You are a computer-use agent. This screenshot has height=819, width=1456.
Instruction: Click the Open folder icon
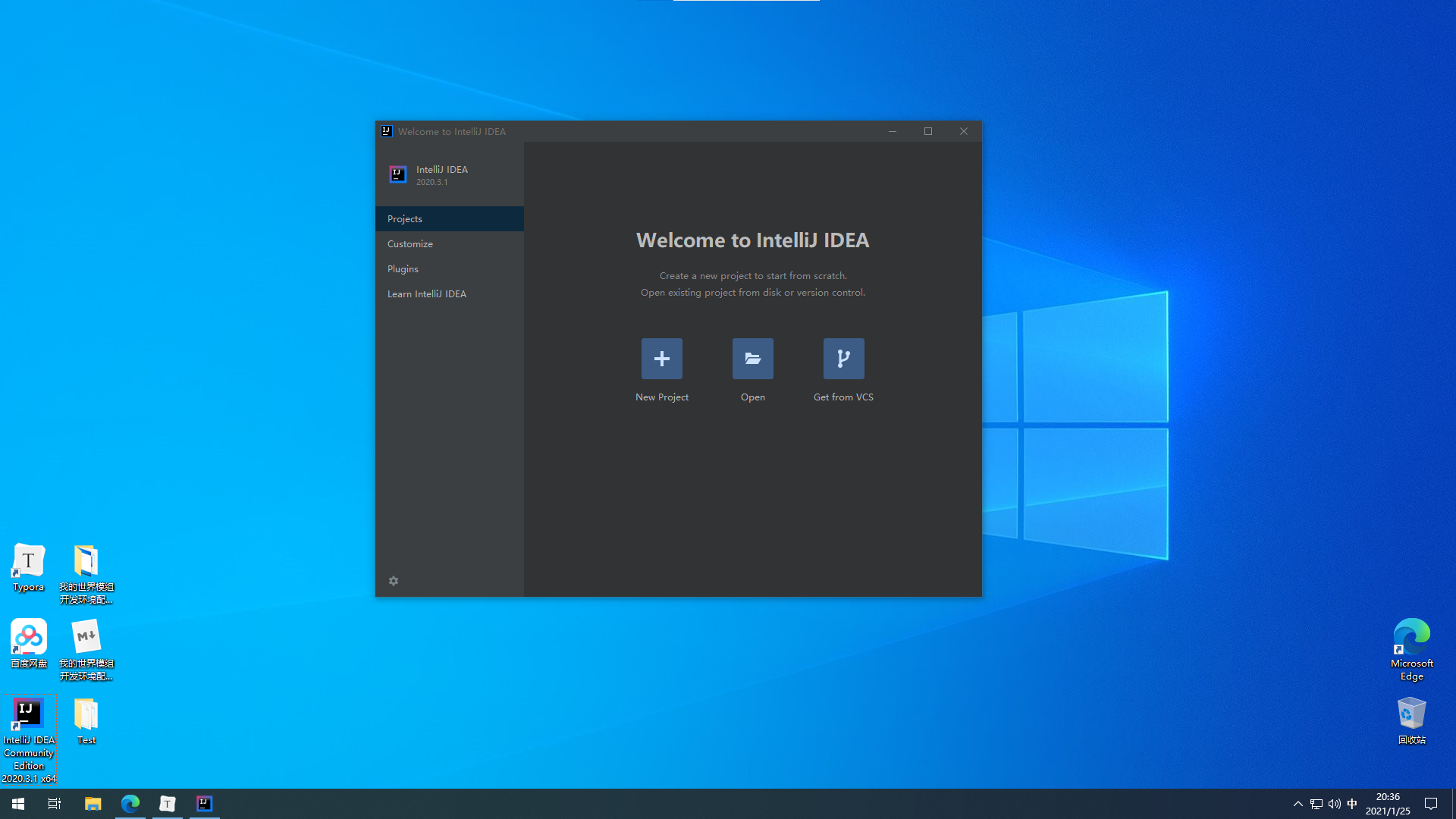(x=752, y=359)
